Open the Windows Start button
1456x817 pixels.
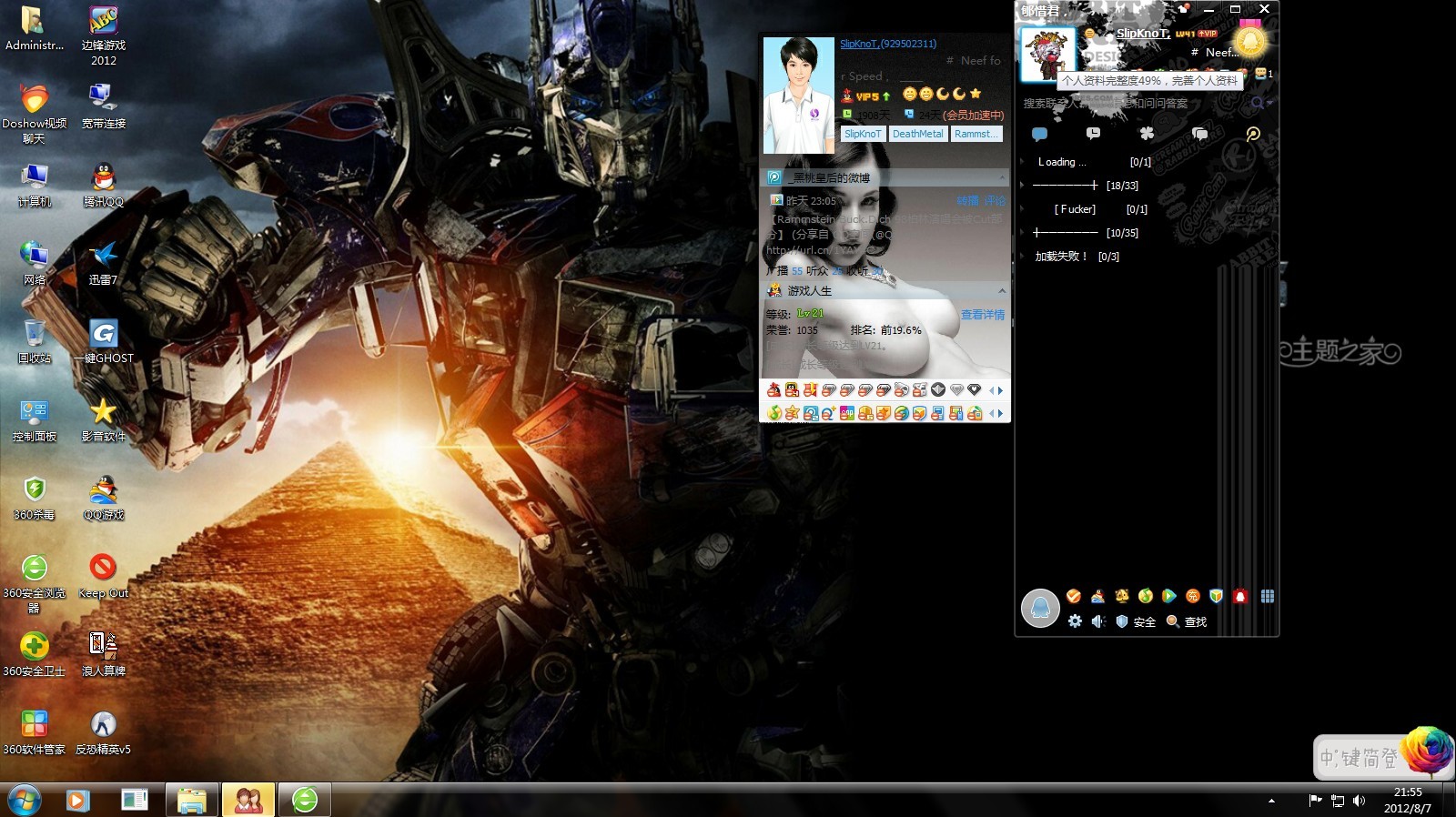pos(25,800)
